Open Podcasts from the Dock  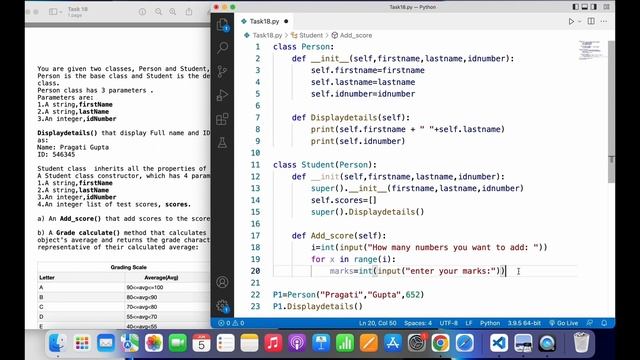point(297,343)
